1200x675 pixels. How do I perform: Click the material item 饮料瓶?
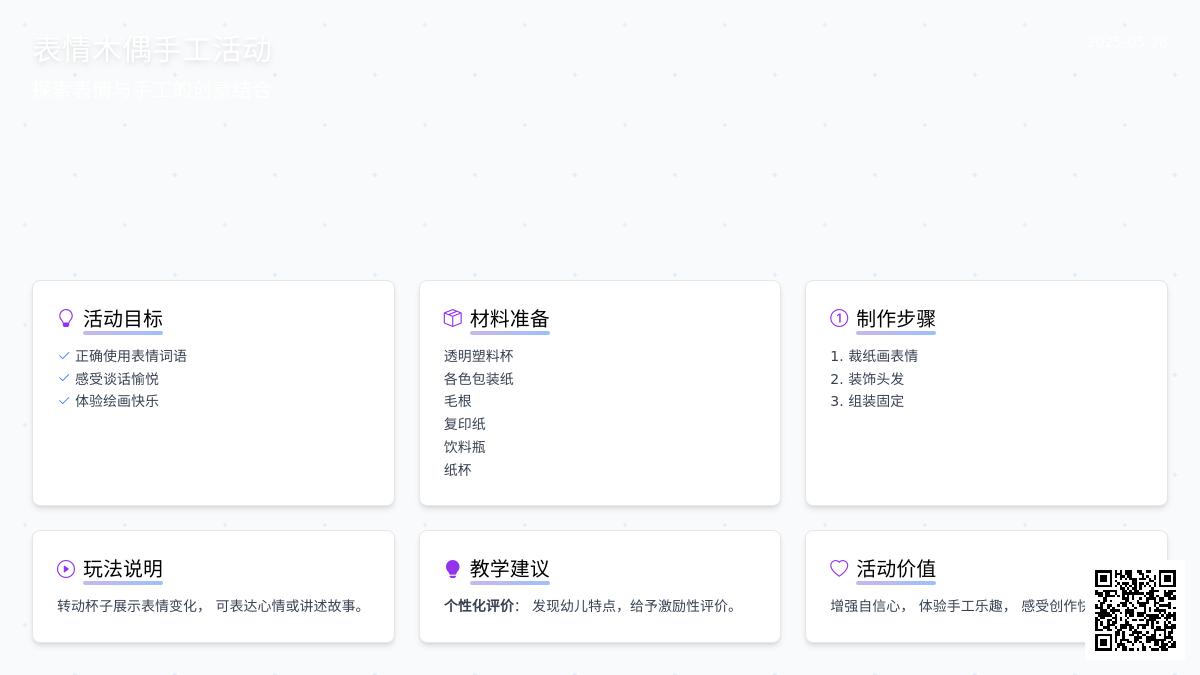[x=465, y=447]
